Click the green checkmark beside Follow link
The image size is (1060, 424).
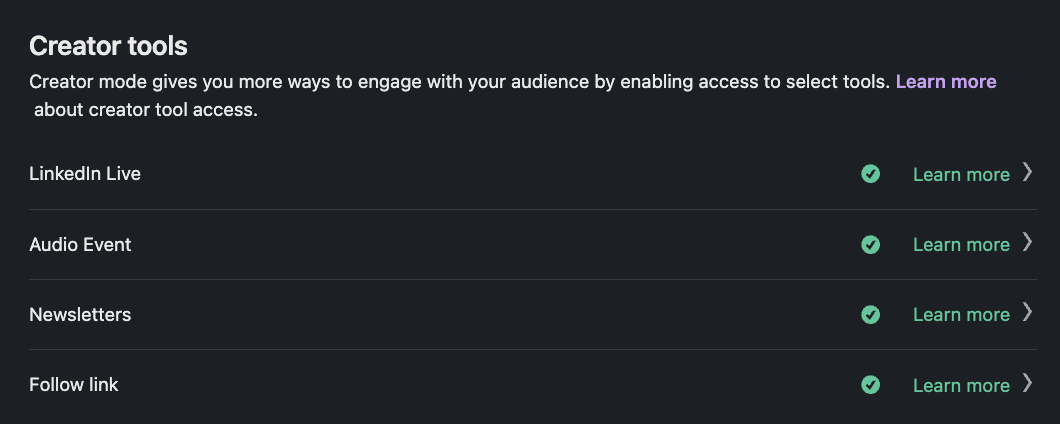pos(871,385)
